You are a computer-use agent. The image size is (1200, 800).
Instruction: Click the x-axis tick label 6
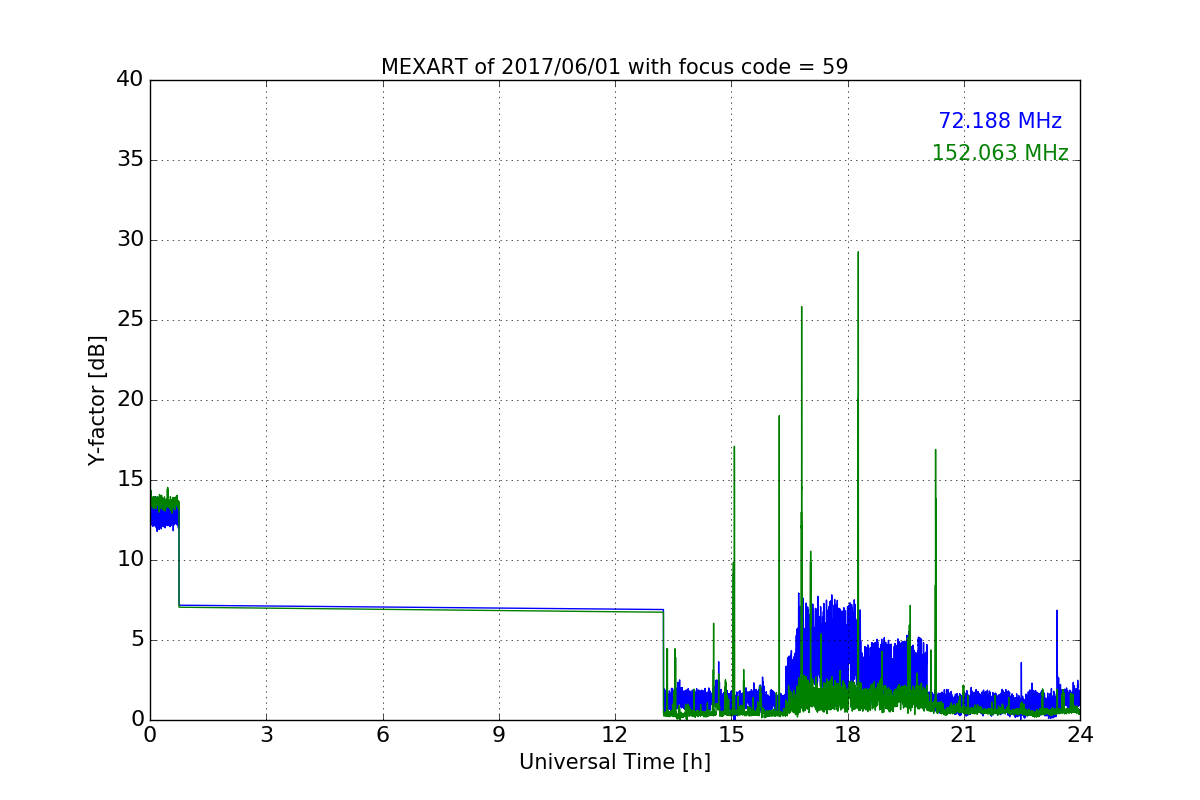[x=382, y=735]
